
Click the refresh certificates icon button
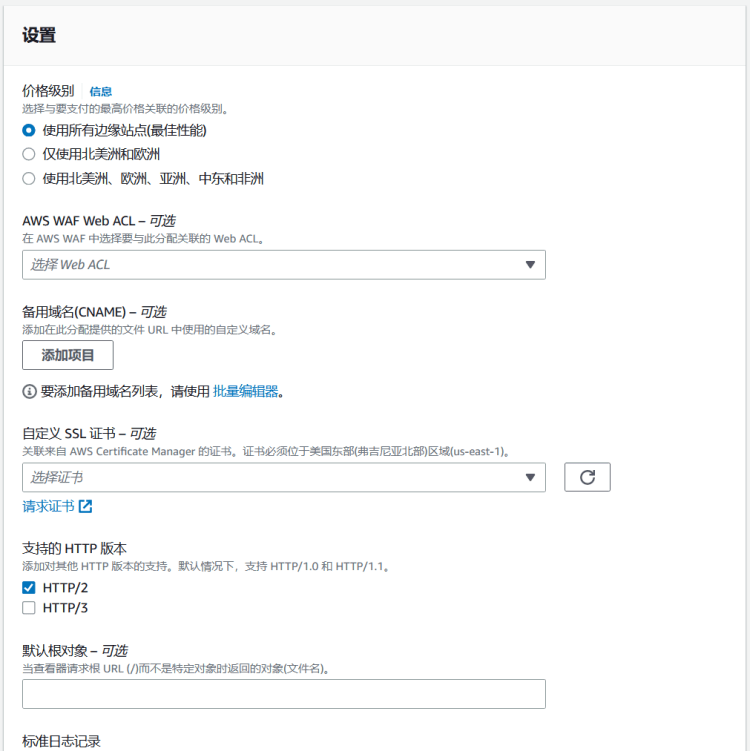(x=587, y=478)
